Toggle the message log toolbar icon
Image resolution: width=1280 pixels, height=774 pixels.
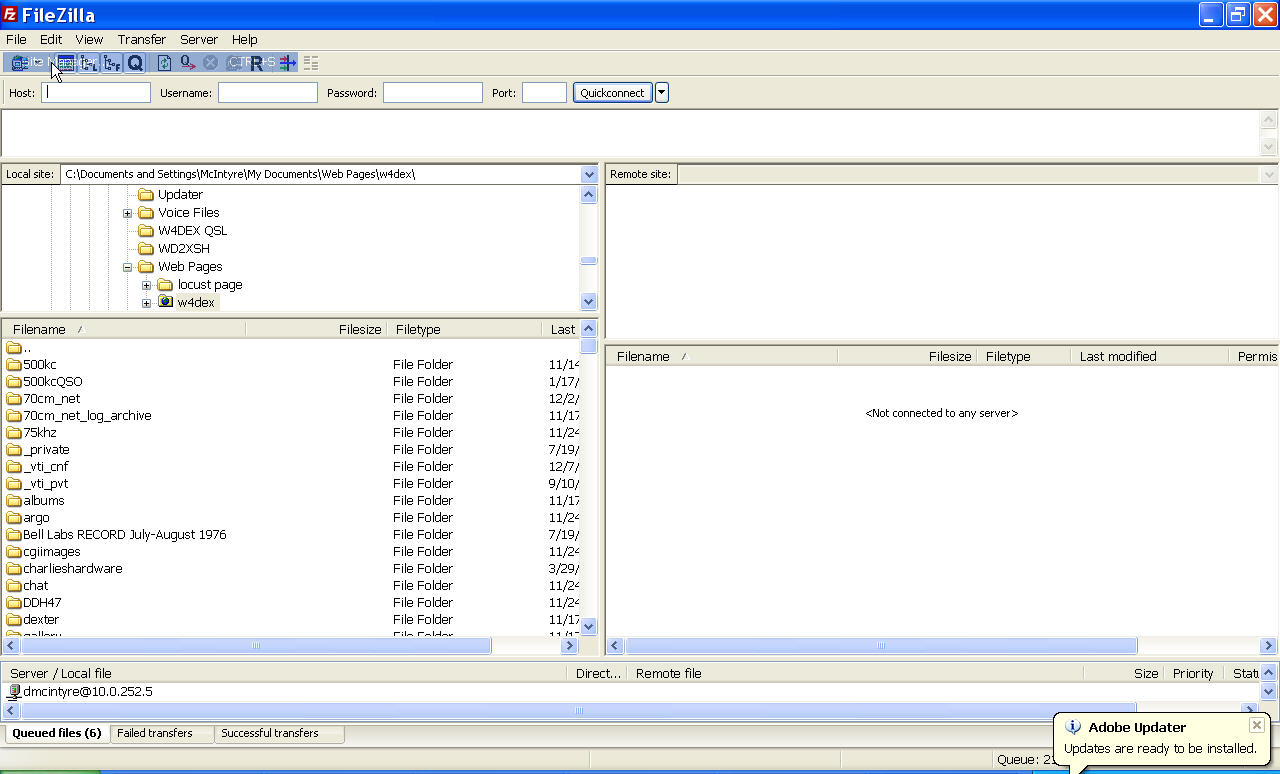(66, 63)
